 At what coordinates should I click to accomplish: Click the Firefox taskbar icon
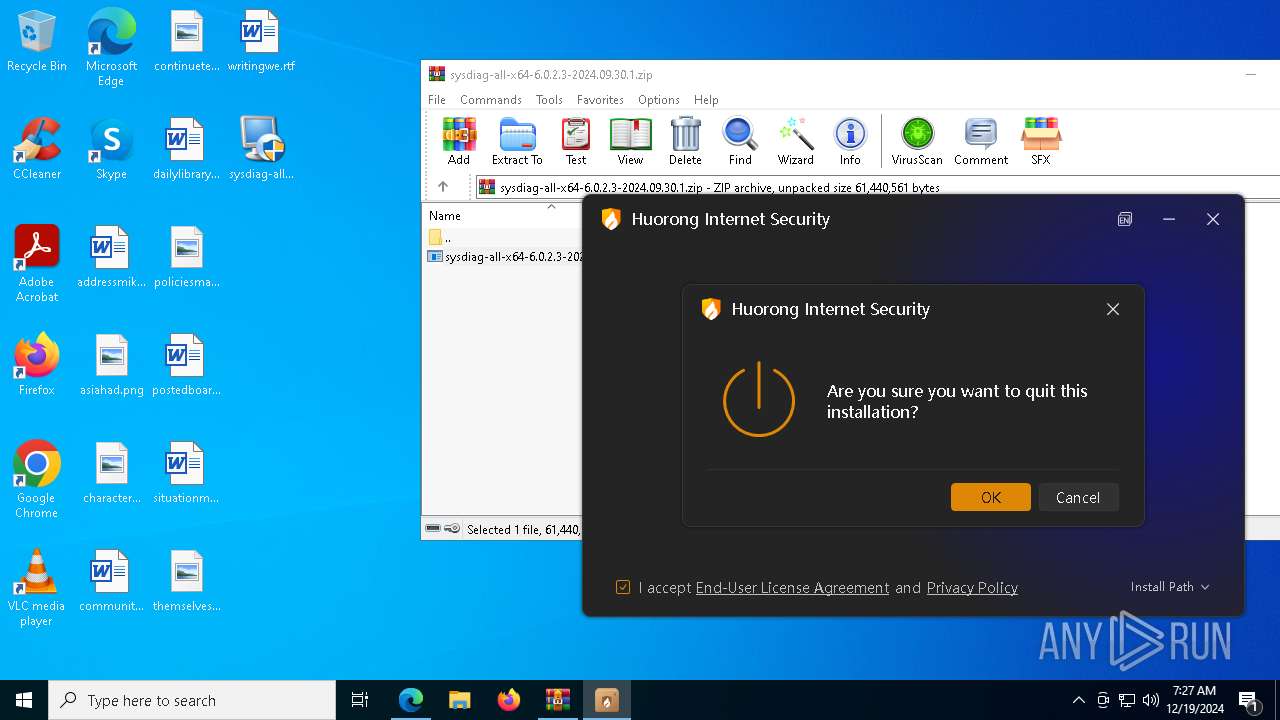[x=508, y=700]
